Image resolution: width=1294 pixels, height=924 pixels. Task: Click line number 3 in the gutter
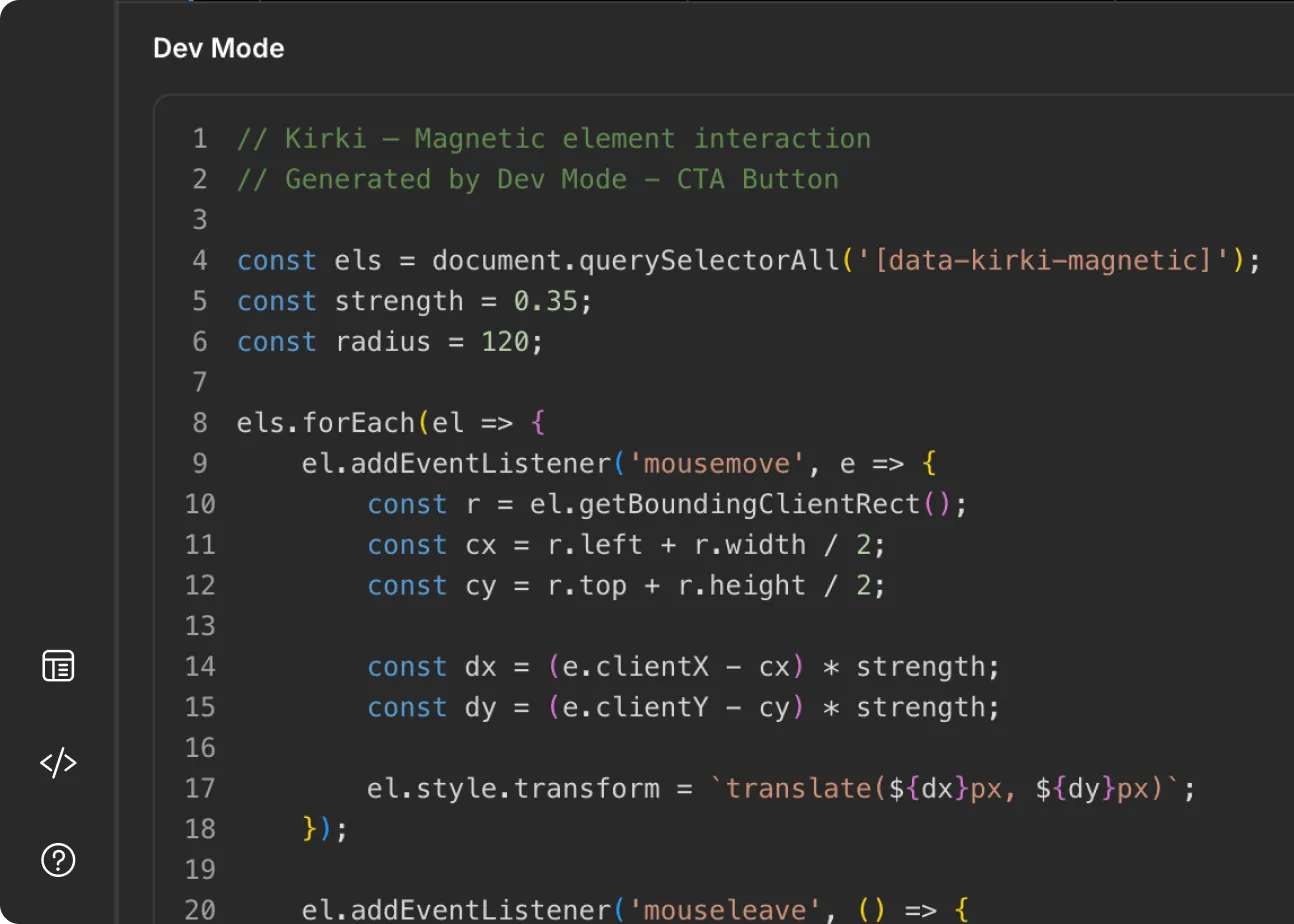pyautogui.click(x=200, y=220)
